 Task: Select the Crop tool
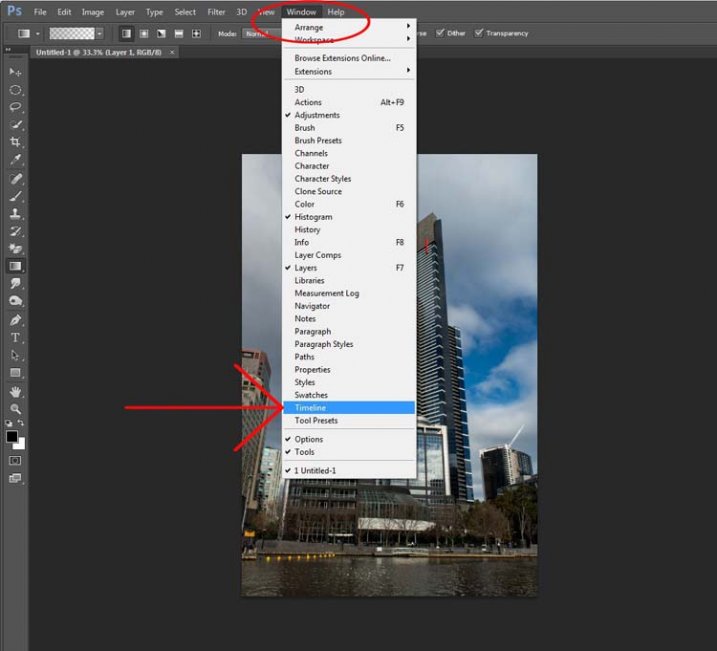[x=15, y=142]
